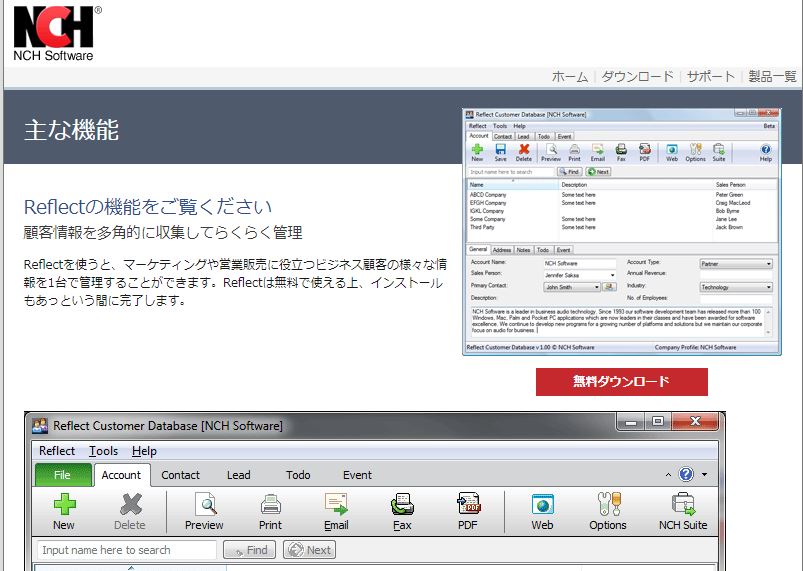Click the red 無料ダウンロード button
This screenshot has height=571, width=803.
(620, 381)
